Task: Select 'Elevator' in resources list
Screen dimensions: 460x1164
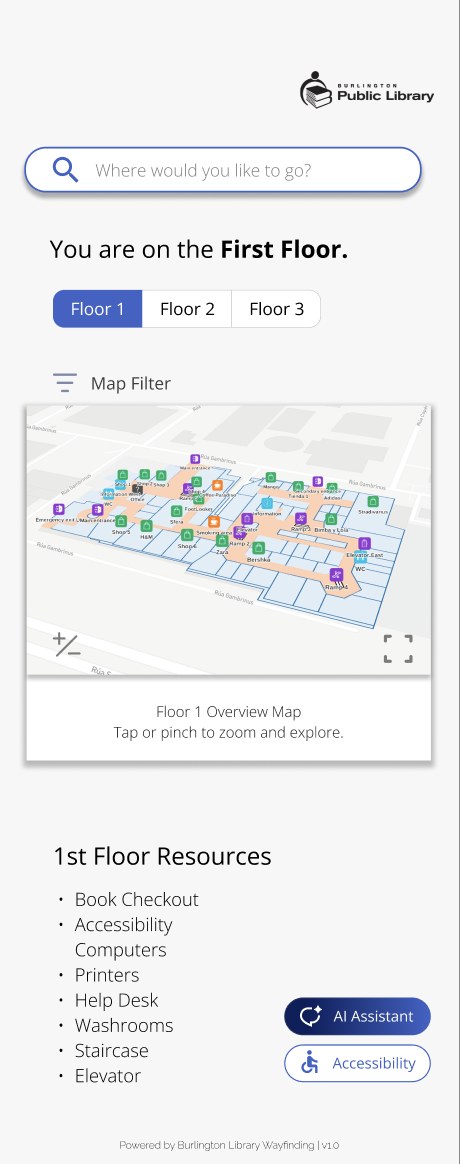Action: 108,1076
